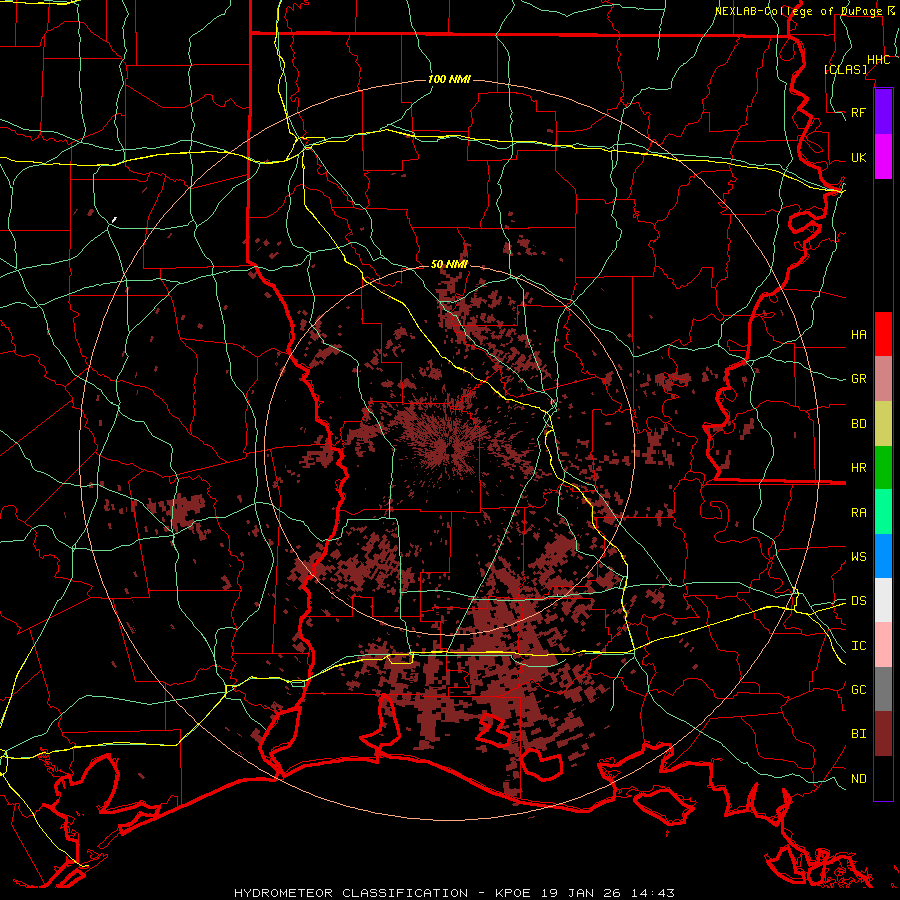Click the BI brown legend swatch
The image size is (900, 900).
(x=883, y=734)
